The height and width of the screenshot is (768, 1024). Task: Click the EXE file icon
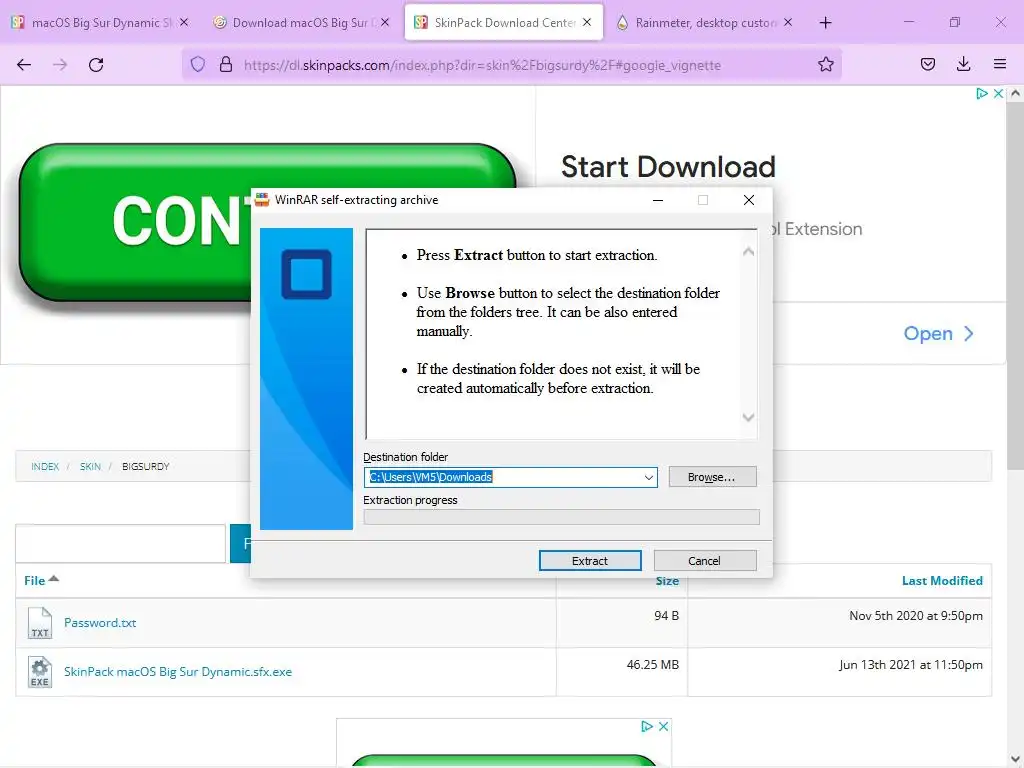point(40,672)
